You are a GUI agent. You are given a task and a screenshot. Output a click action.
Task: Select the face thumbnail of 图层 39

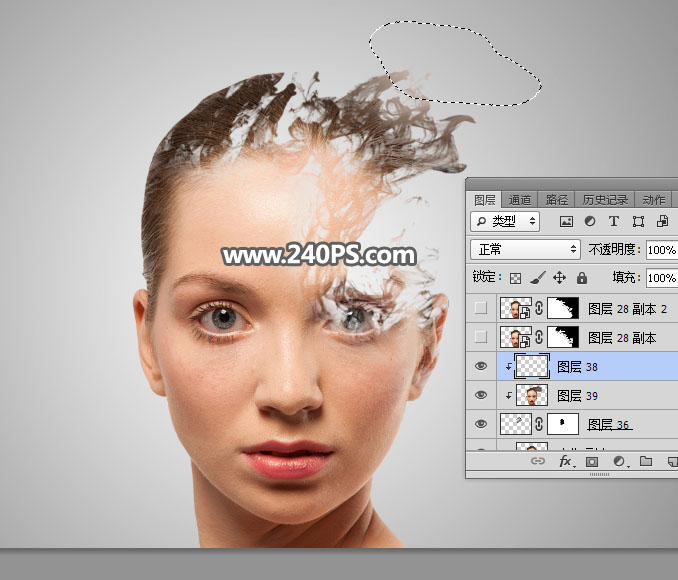pos(532,395)
